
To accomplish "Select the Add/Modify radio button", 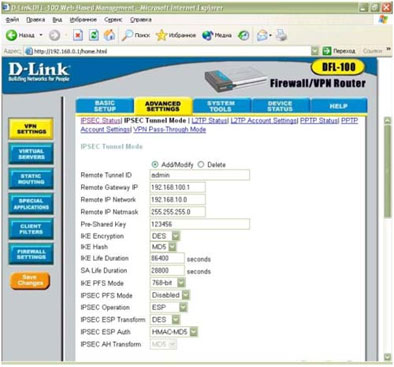I will [x=155, y=165].
